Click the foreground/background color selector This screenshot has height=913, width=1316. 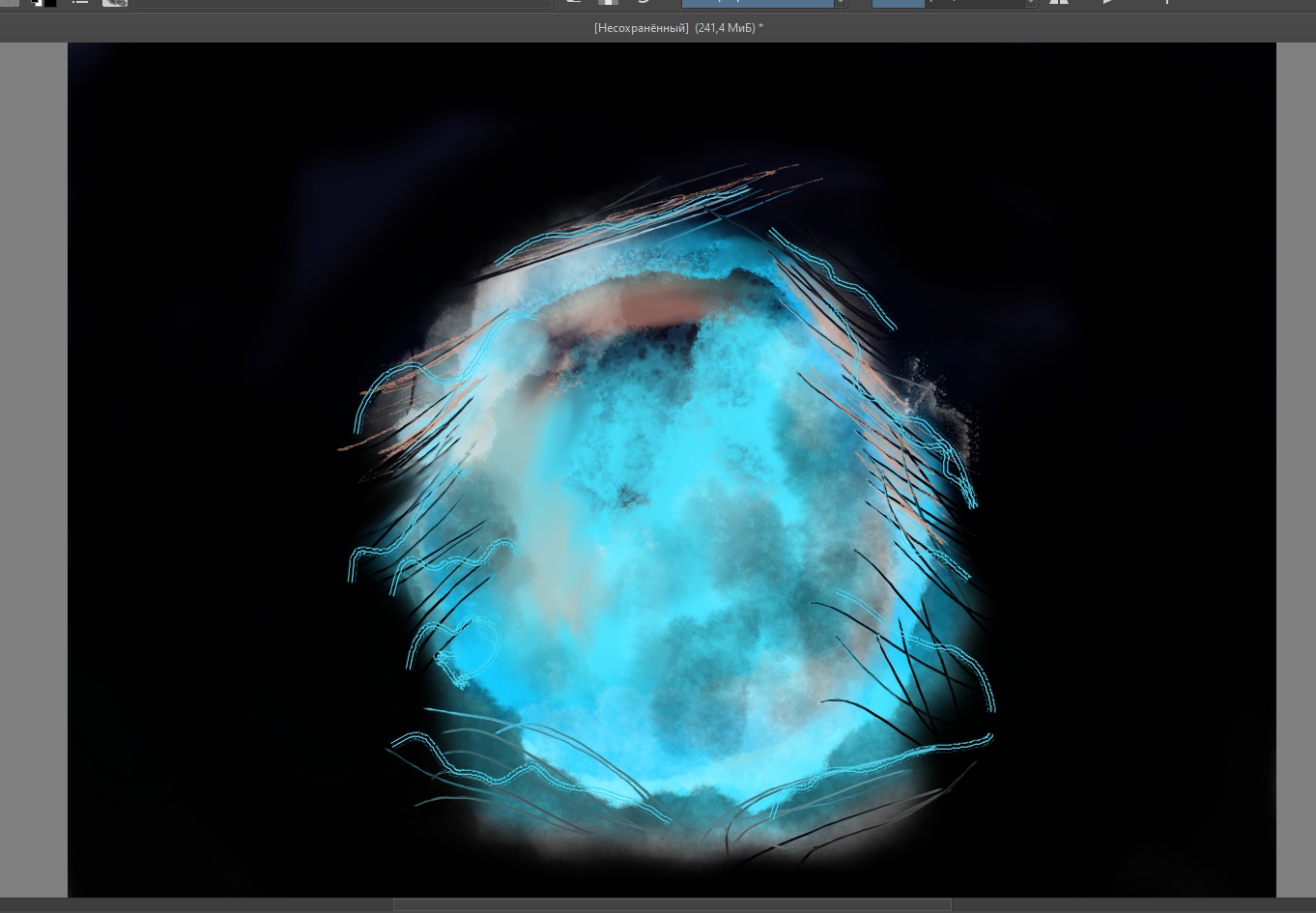coord(43,3)
